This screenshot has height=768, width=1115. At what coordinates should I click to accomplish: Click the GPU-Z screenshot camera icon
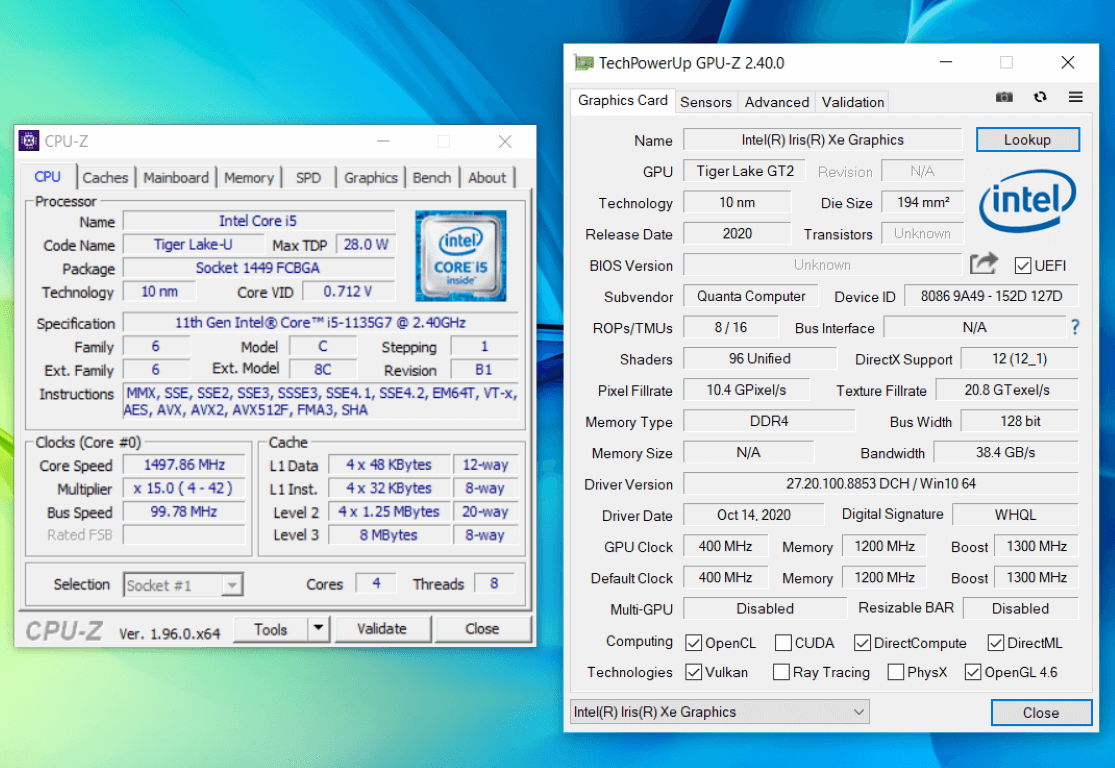point(1004,97)
